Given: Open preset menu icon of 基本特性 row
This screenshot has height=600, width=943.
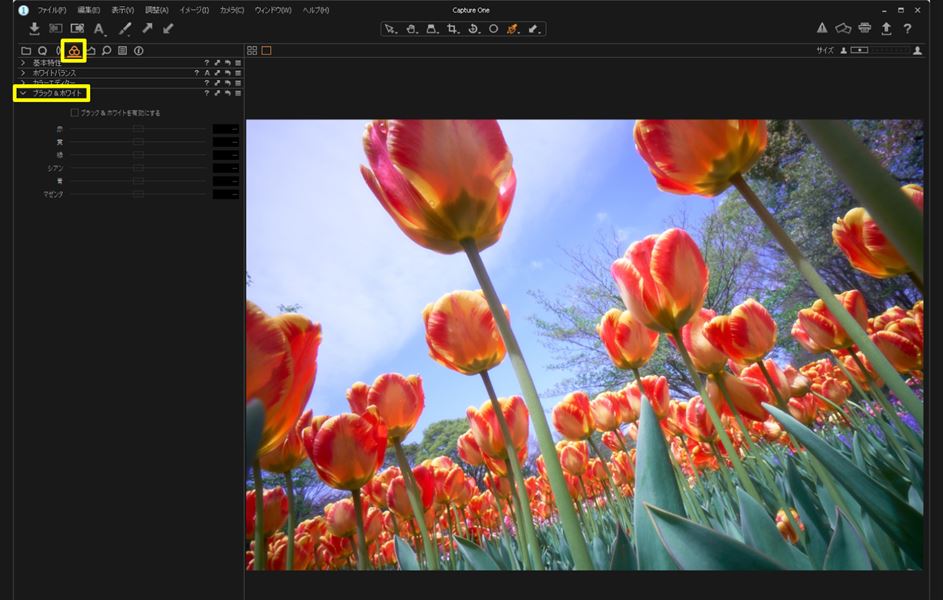Looking at the screenshot, I should (238, 63).
